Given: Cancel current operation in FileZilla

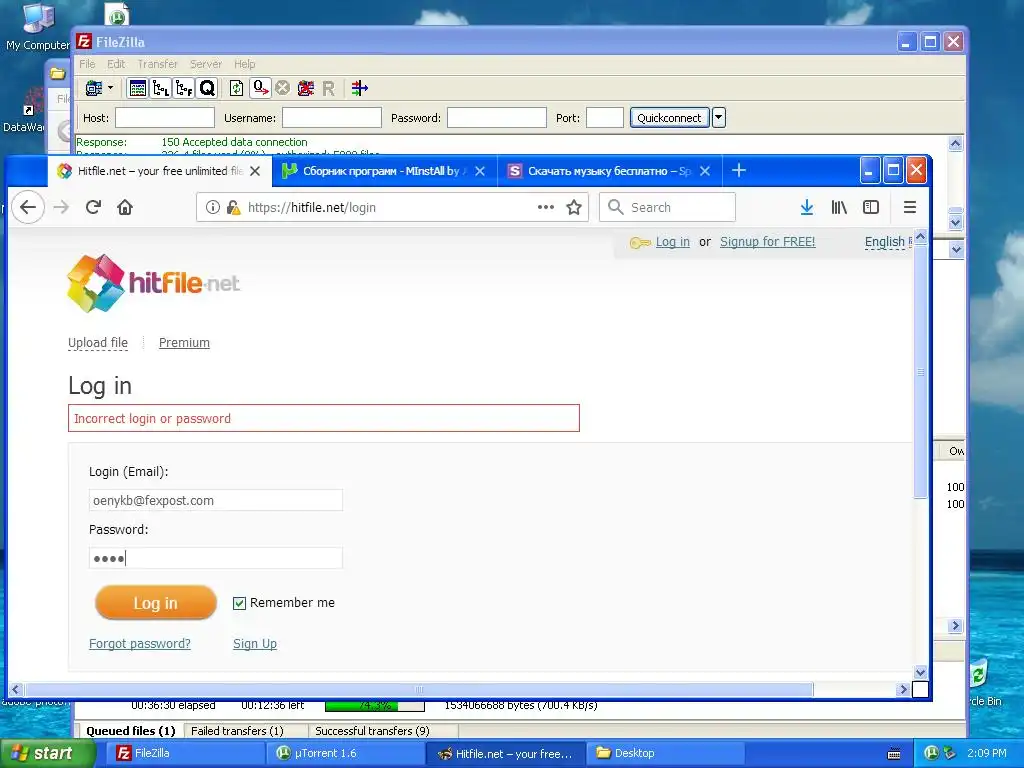Looking at the screenshot, I should [282, 88].
